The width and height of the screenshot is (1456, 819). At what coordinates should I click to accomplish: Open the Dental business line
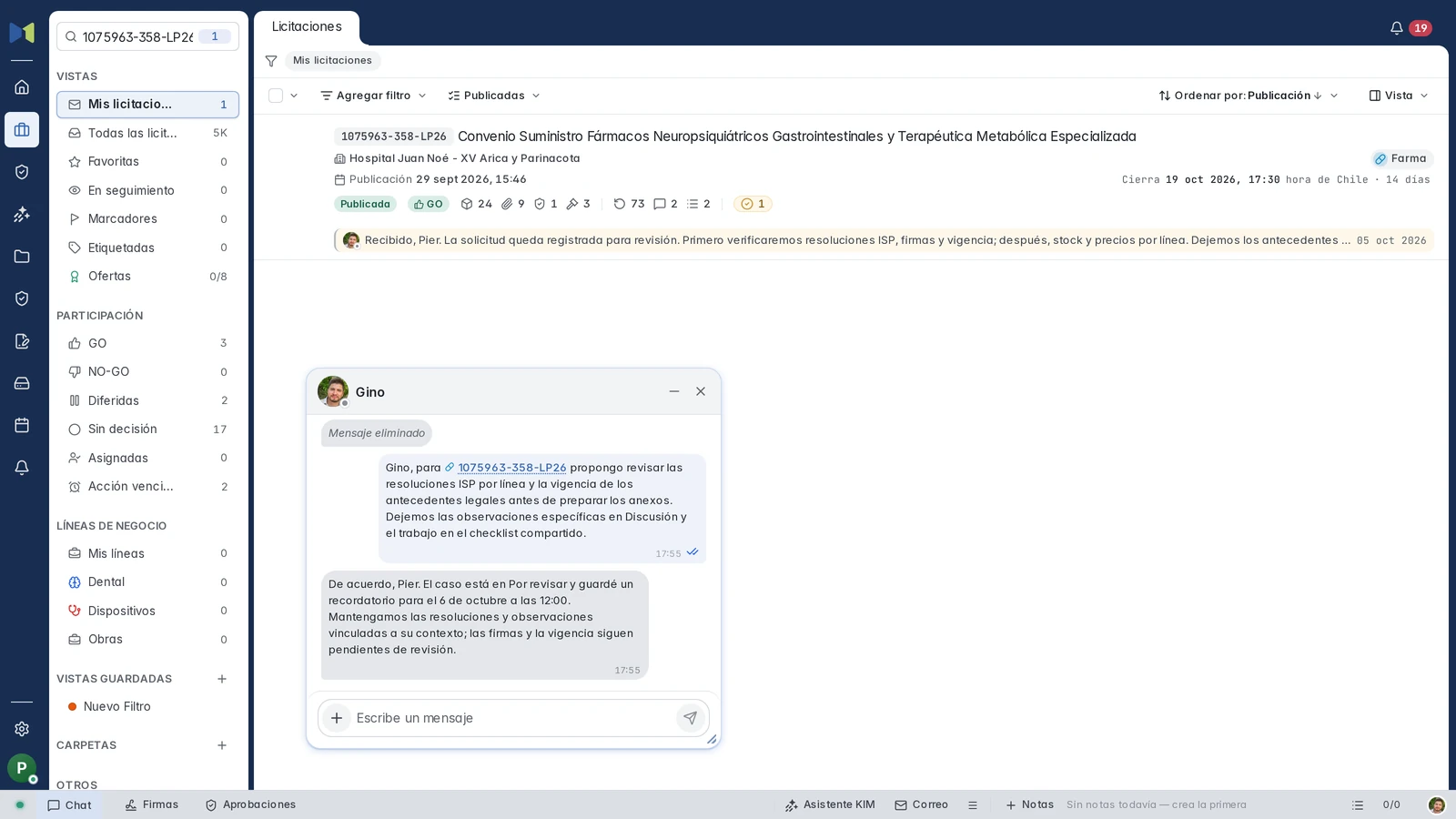pos(147,582)
